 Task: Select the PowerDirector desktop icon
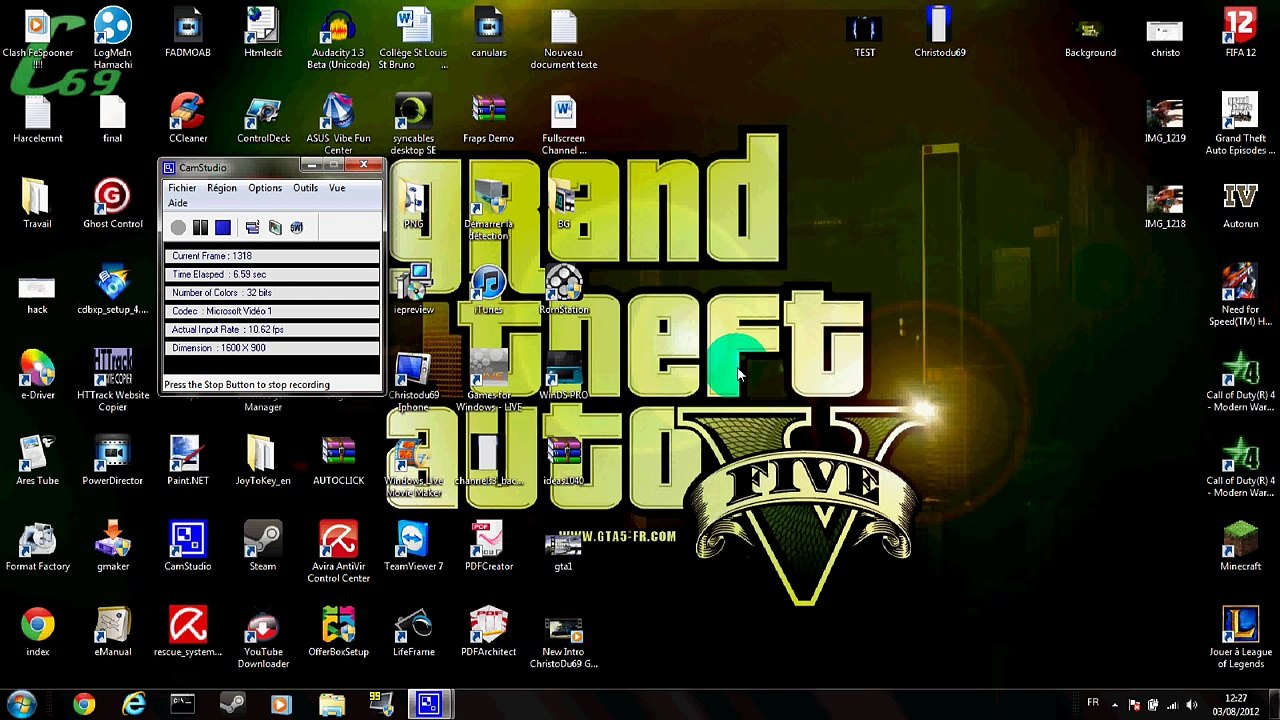(113, 460)
